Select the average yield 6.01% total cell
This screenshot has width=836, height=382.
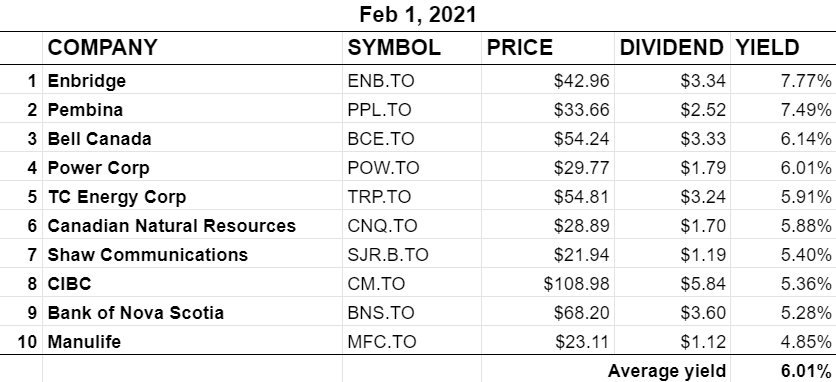coord(783,369)
